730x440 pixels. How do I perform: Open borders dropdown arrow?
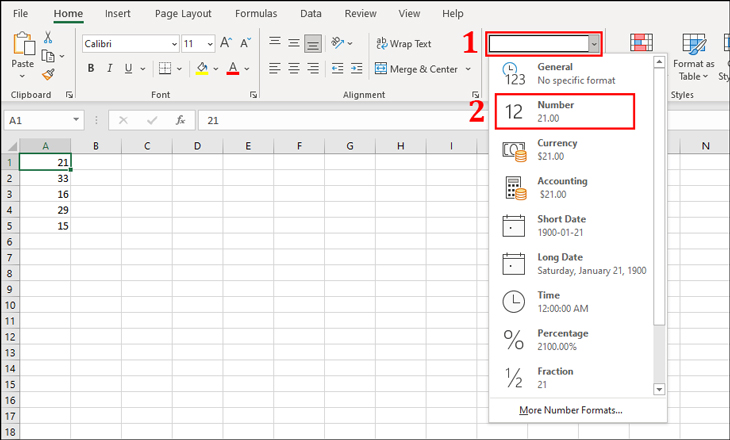[x=179, y=69]
